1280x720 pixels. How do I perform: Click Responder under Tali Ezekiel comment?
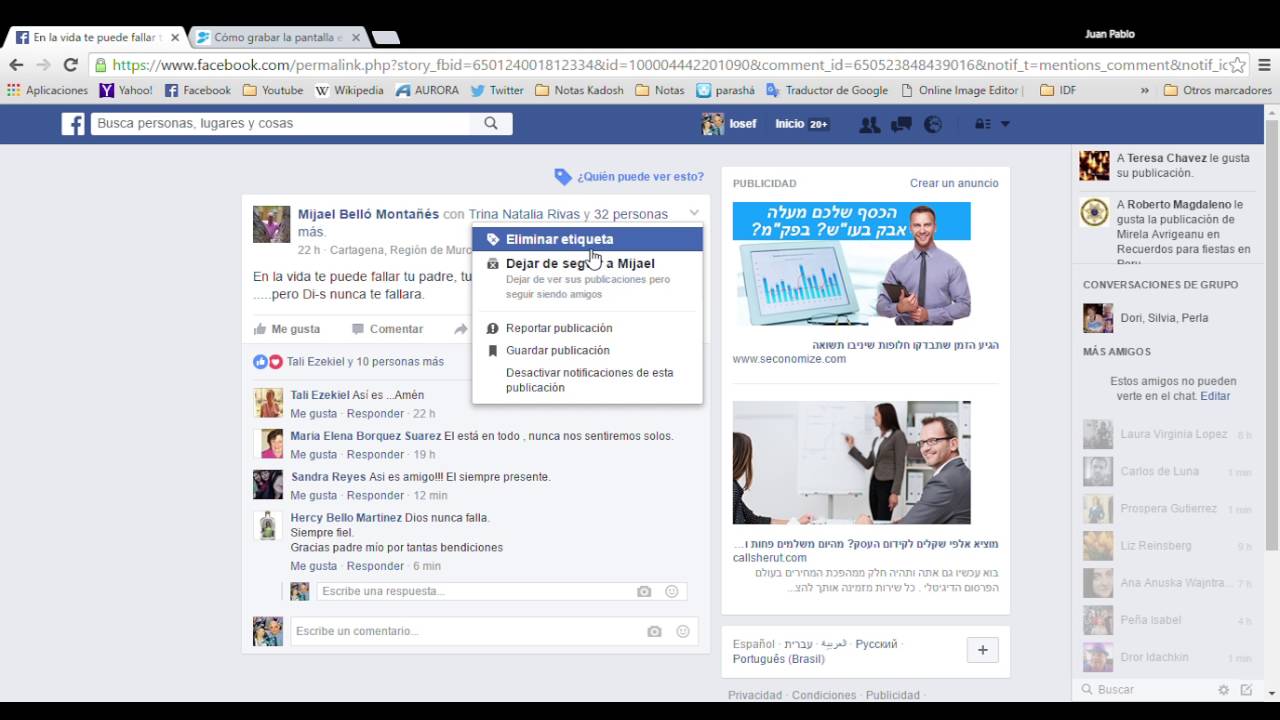tap(375, 413)
